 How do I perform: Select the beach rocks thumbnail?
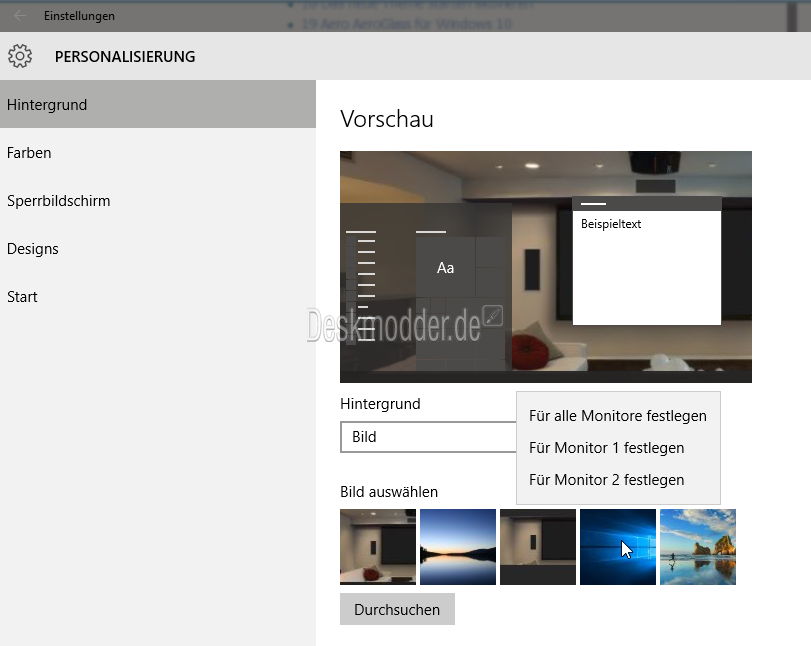698,547
